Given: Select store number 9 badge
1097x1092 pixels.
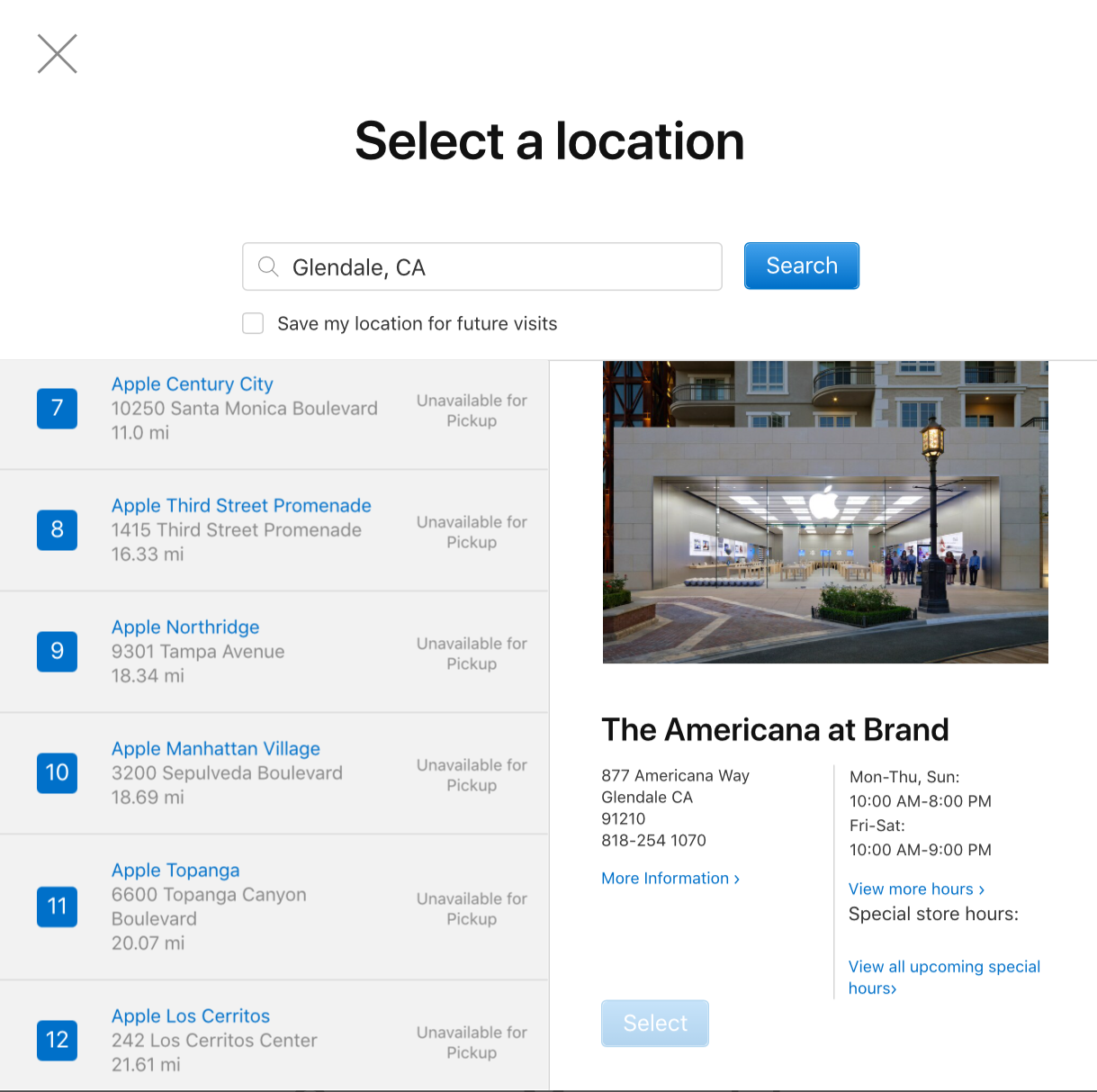Looking at the screenshot, I should [x=57, y=651].
